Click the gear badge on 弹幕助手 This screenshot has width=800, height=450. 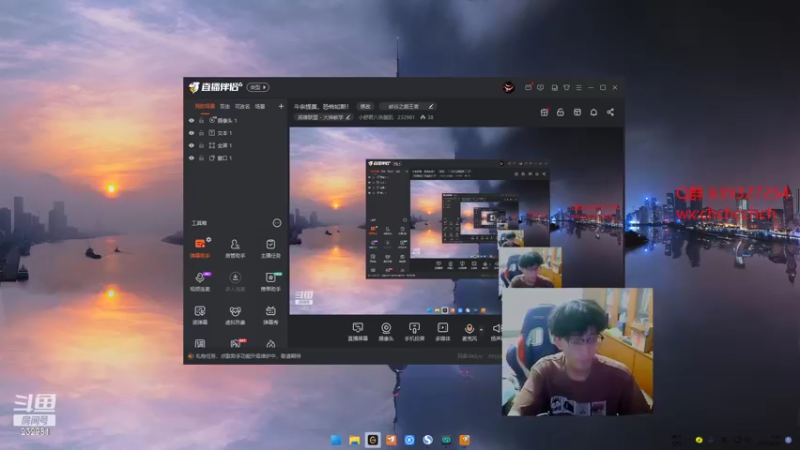tap(209, 239)
